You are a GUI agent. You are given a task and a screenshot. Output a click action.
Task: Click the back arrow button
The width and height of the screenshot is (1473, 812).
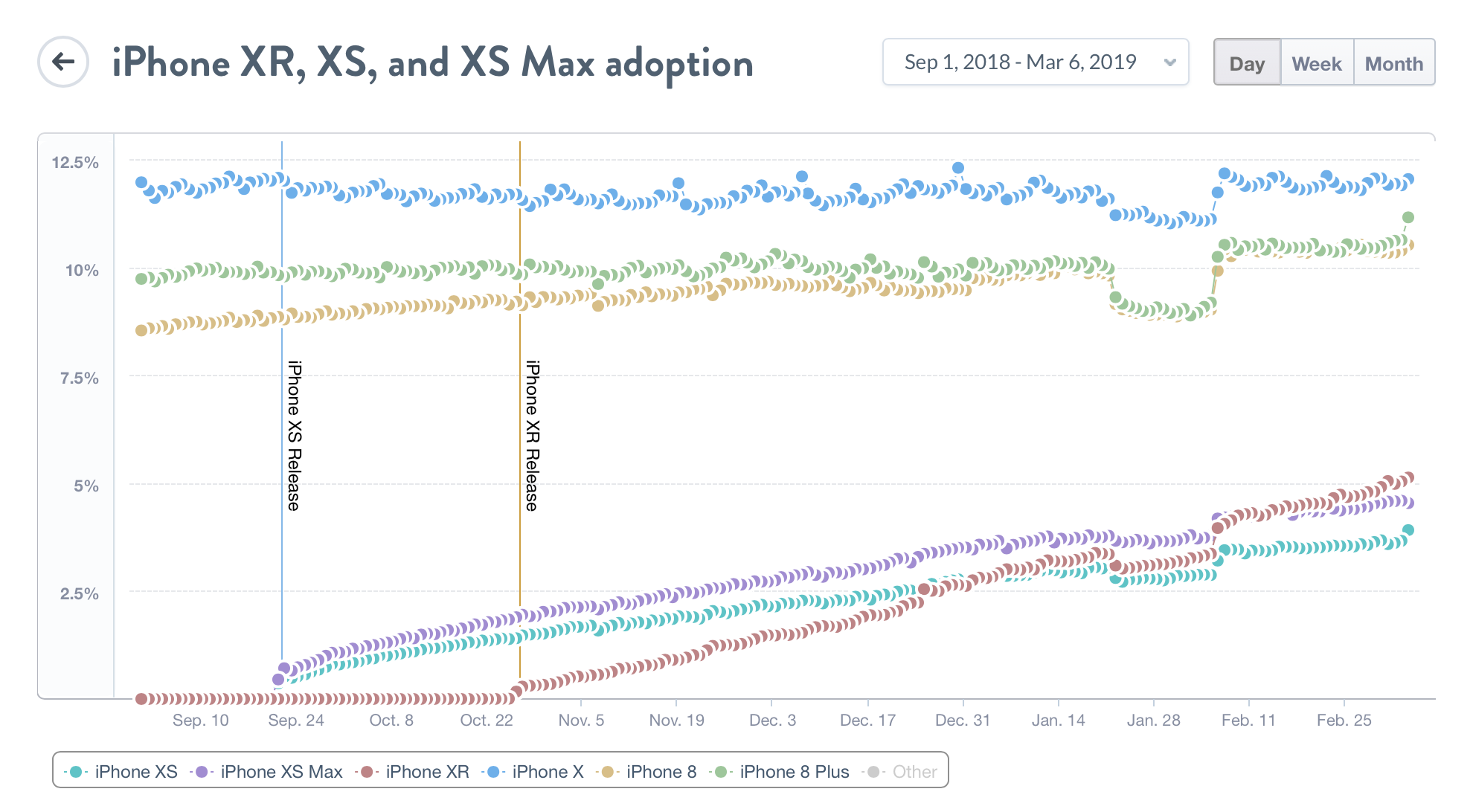63,62
